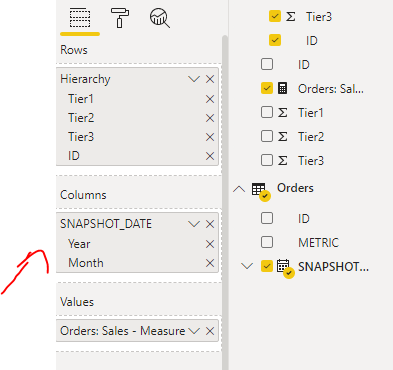Expand the SNAPSHOT... date hierarchy
Screen dimensions: 393x370
point(247,266)
